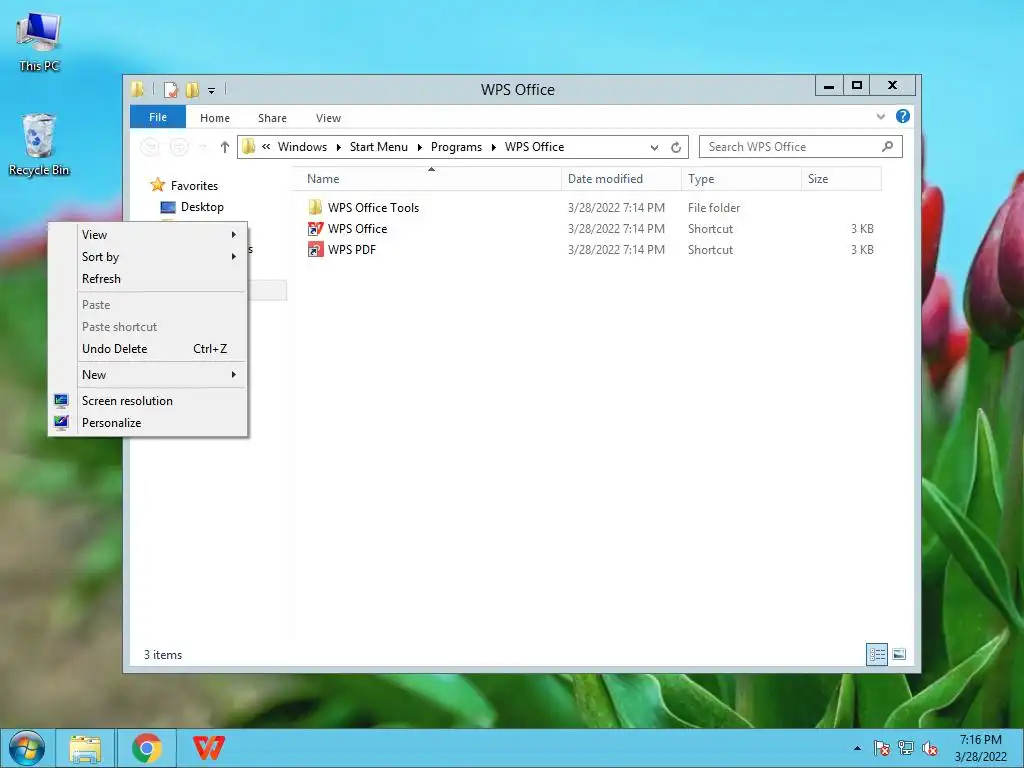
Task: Select Desktop in navigation pane
Action: [x=202, y=207]
